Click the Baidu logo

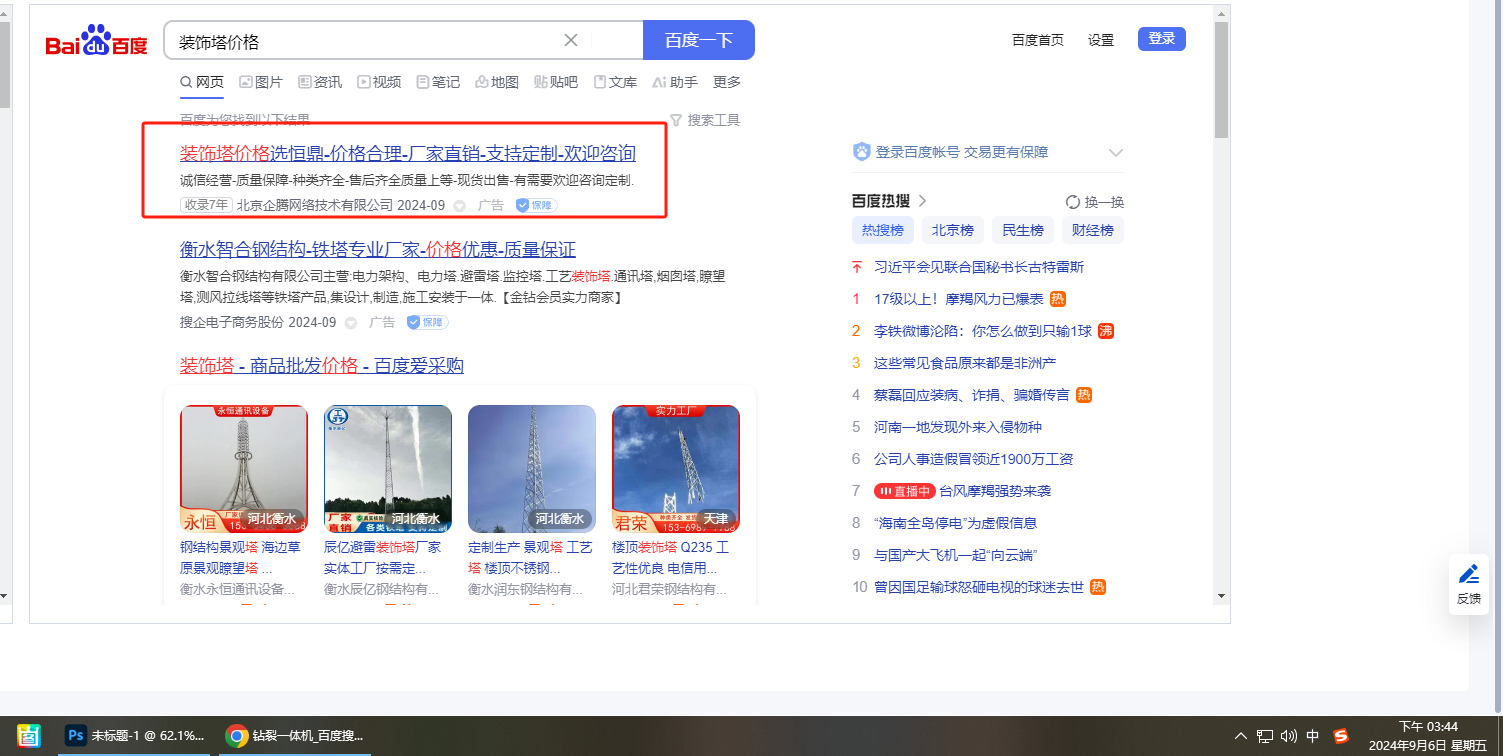96,42
